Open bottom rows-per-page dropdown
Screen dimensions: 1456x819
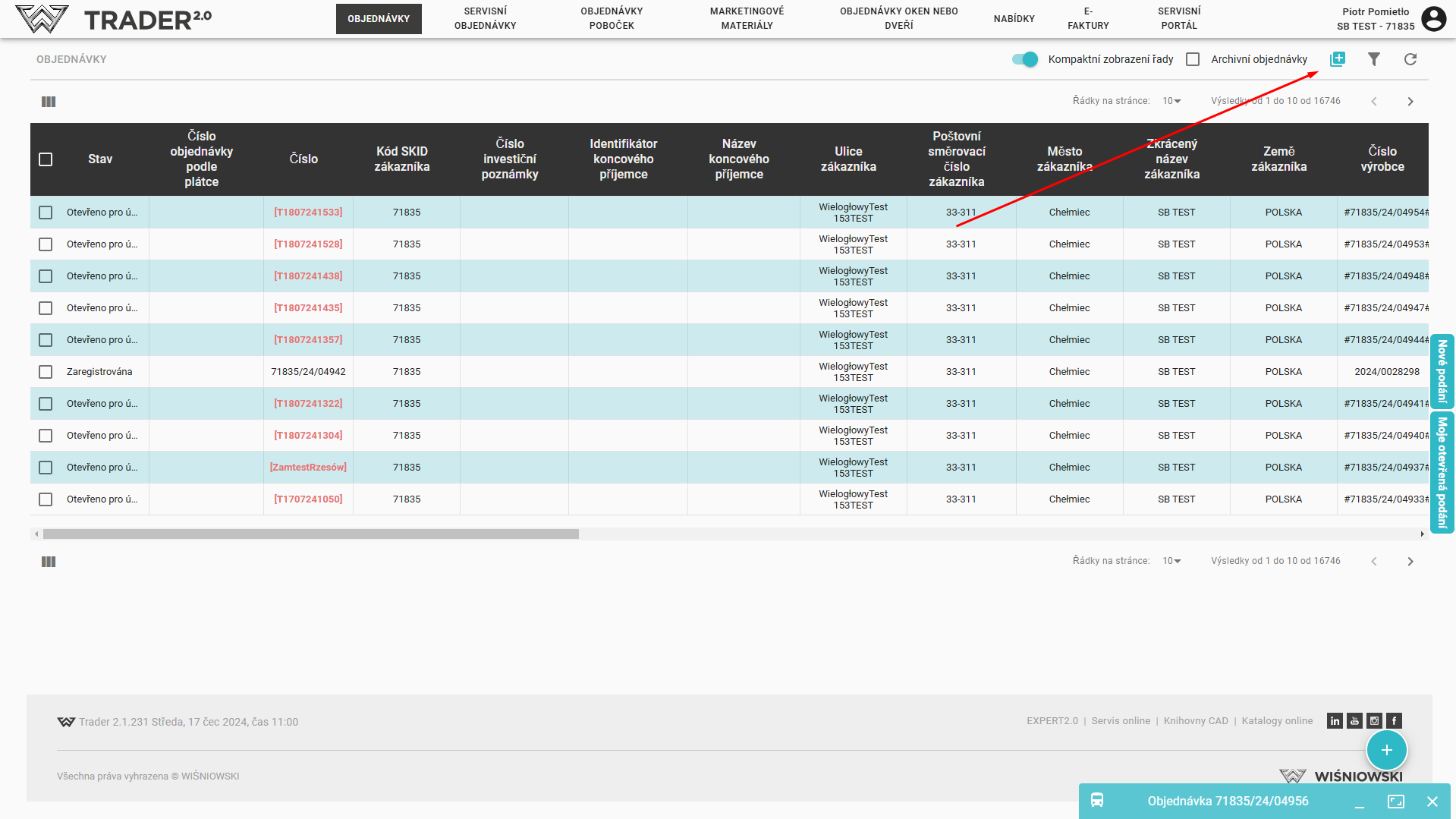[1171, 561]
